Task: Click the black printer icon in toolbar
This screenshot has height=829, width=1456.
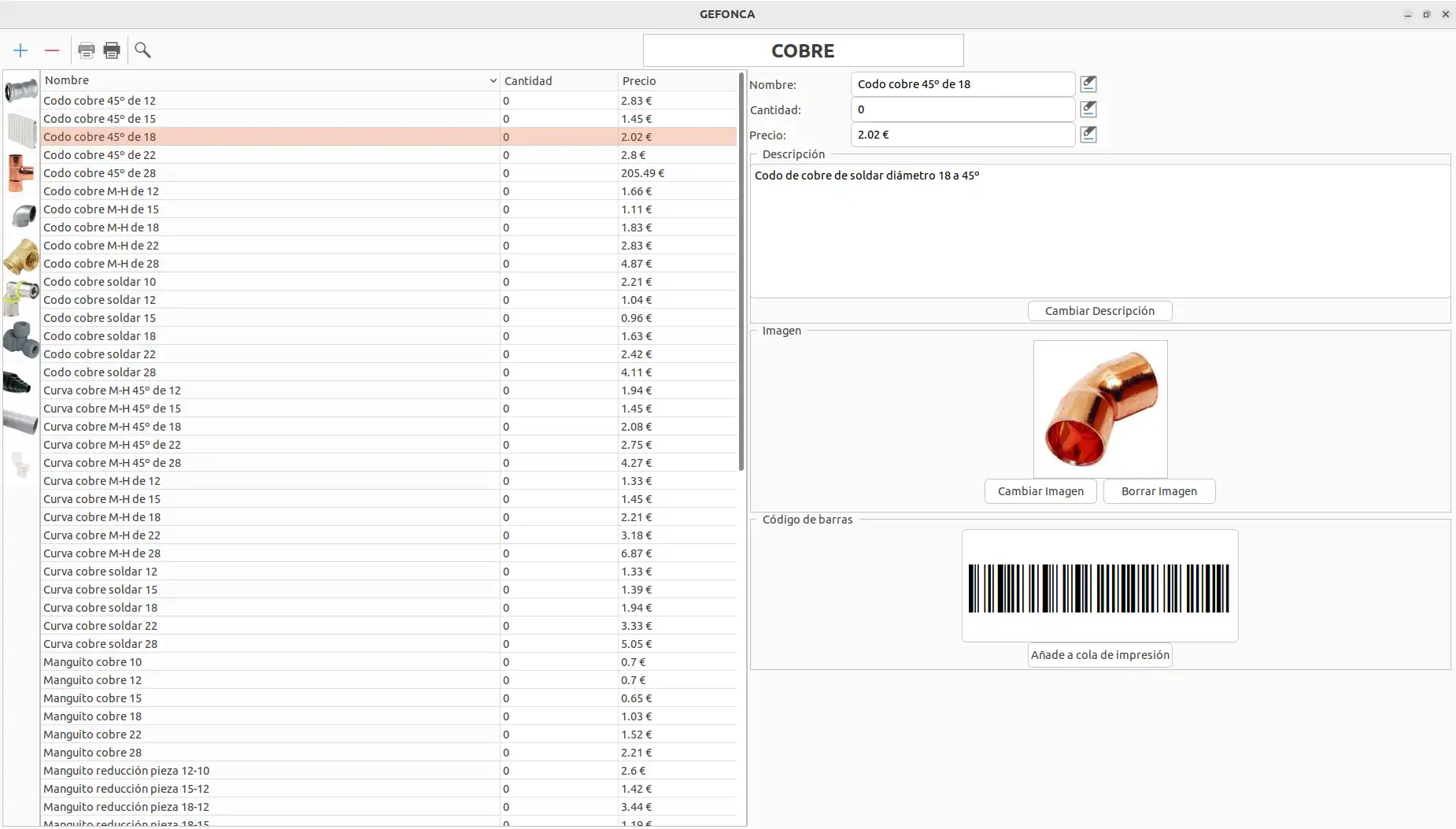Action: pyautogui.click(x=112, y=50)
